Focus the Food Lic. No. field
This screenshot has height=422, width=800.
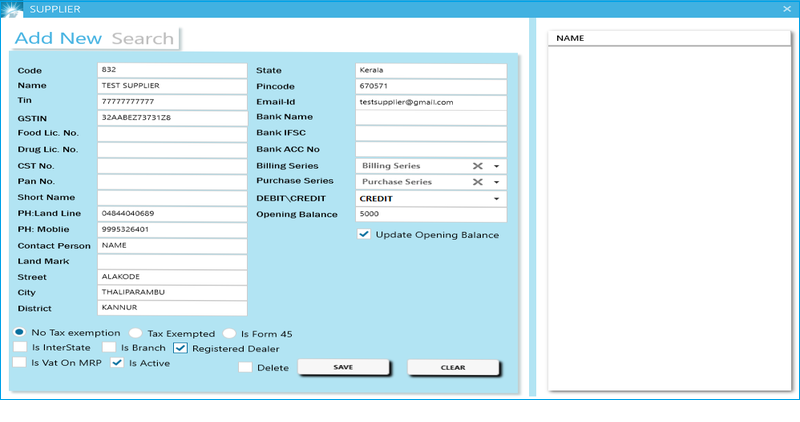click(x=172, y=134)
